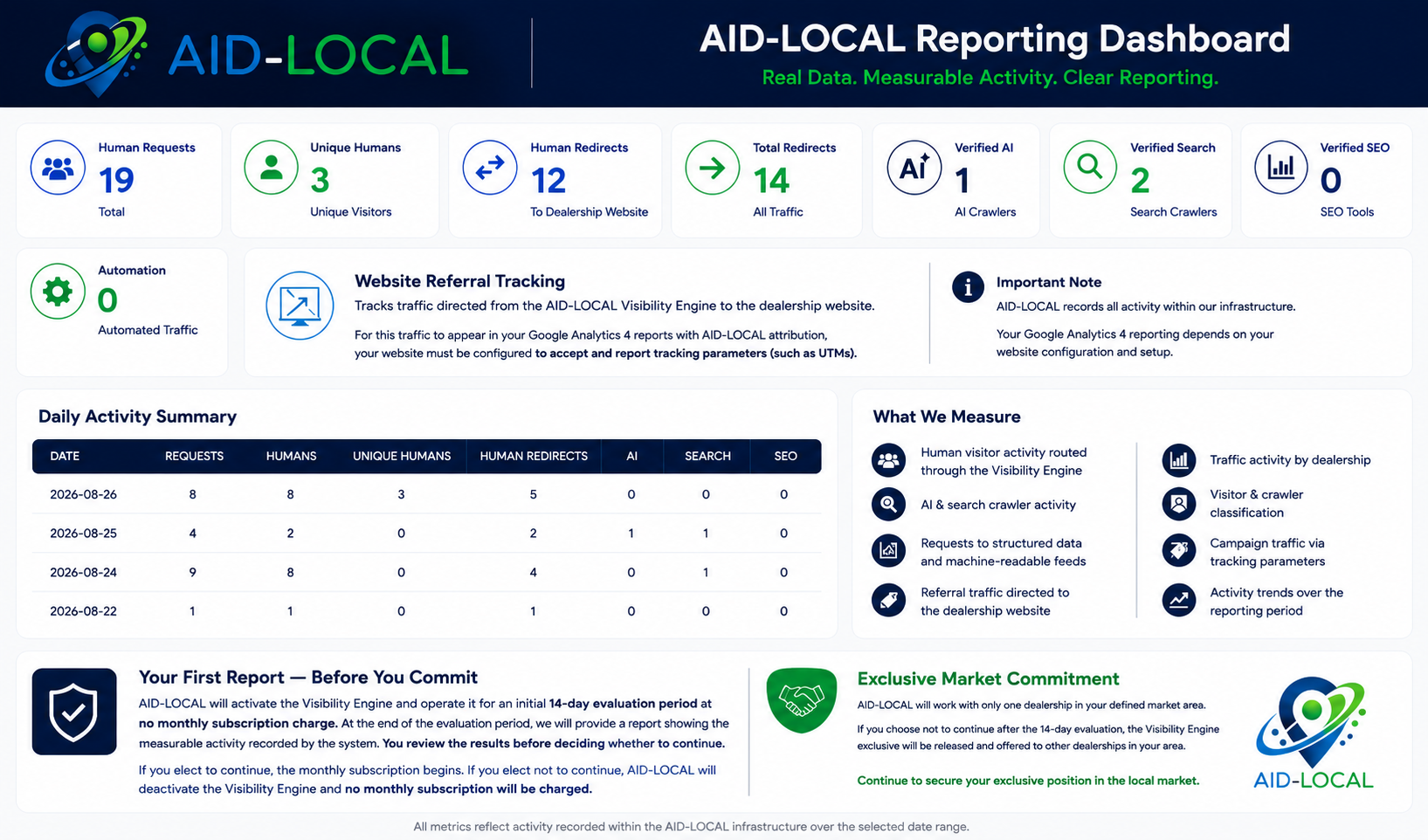Viewport: 1428px width, 840px height.
Task: Click the All metrics reflect activity footer note
Action: pyautogui.click(x=691, y=826)
